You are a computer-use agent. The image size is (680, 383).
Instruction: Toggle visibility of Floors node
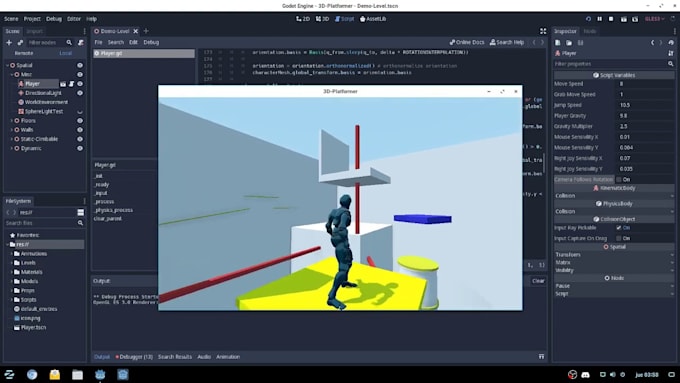pyautogui.click(x=80, y=121)
